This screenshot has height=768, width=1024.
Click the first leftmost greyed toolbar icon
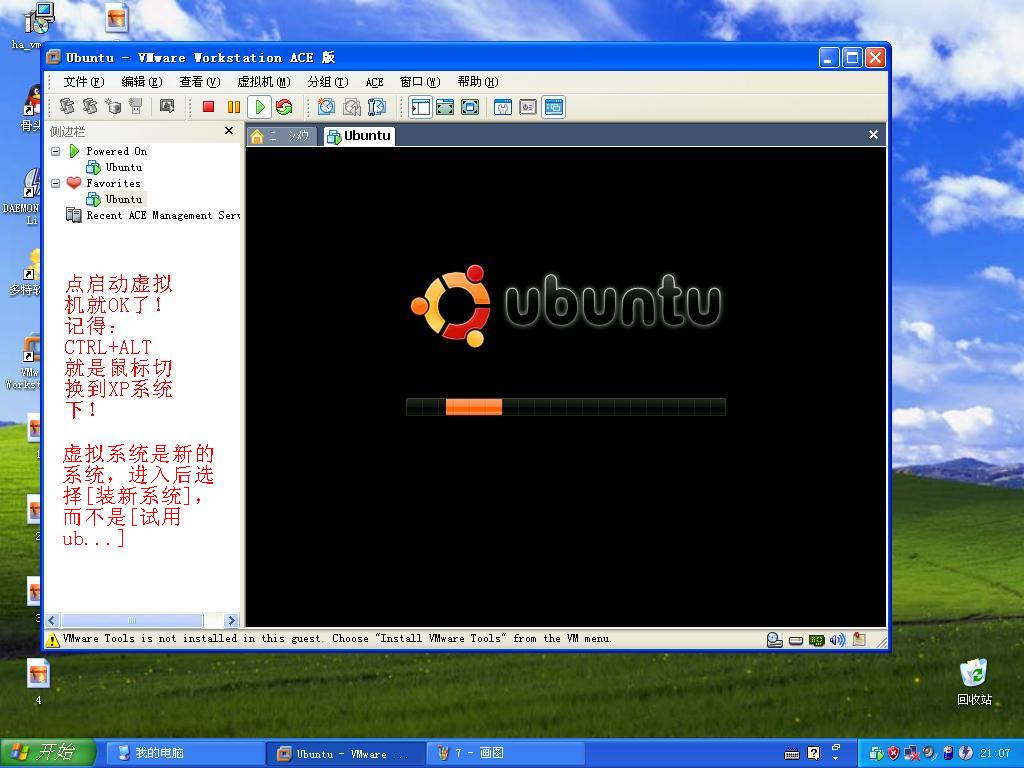tap(67, 106)
